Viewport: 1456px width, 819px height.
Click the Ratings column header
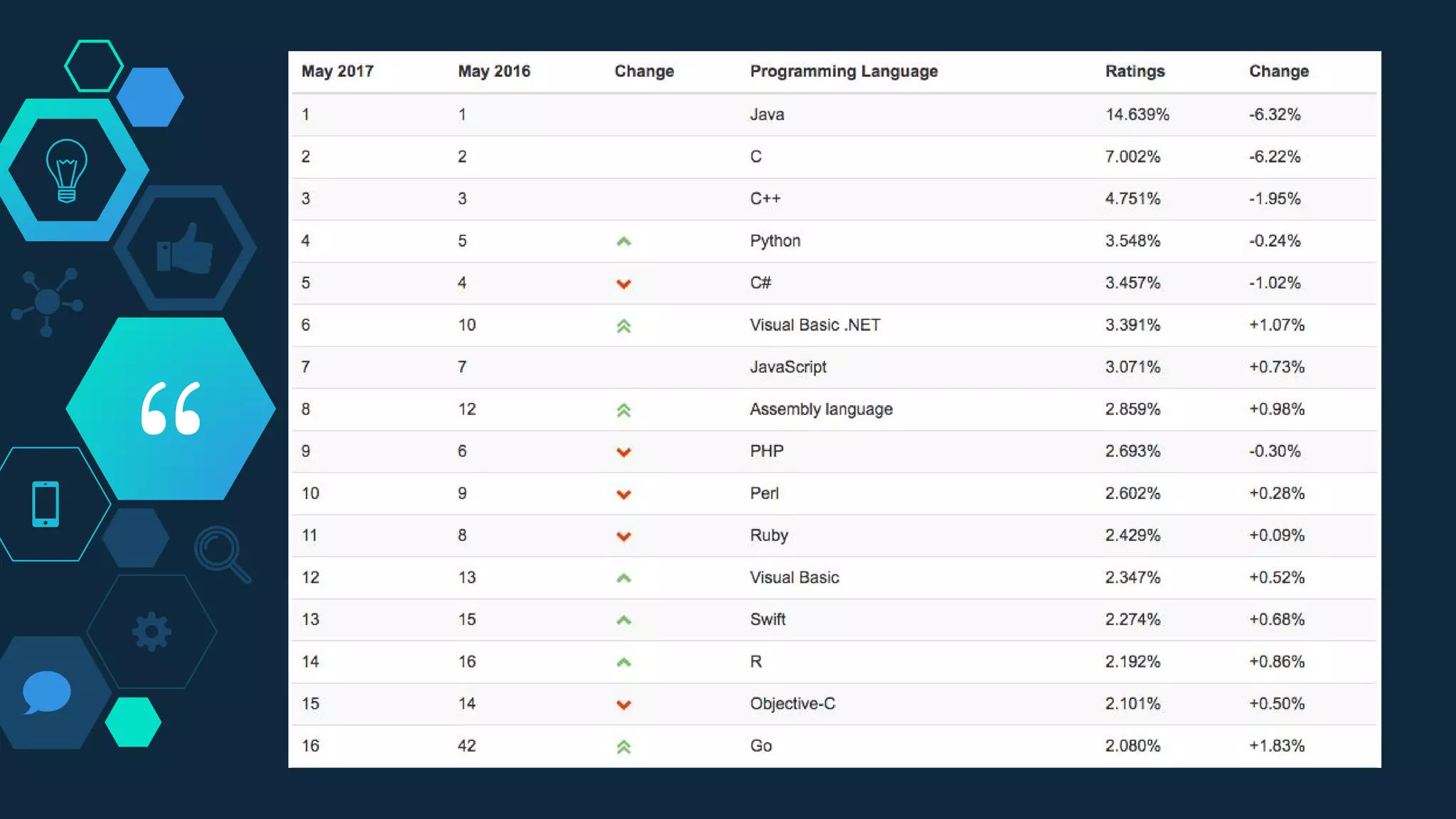point(1135,71)
